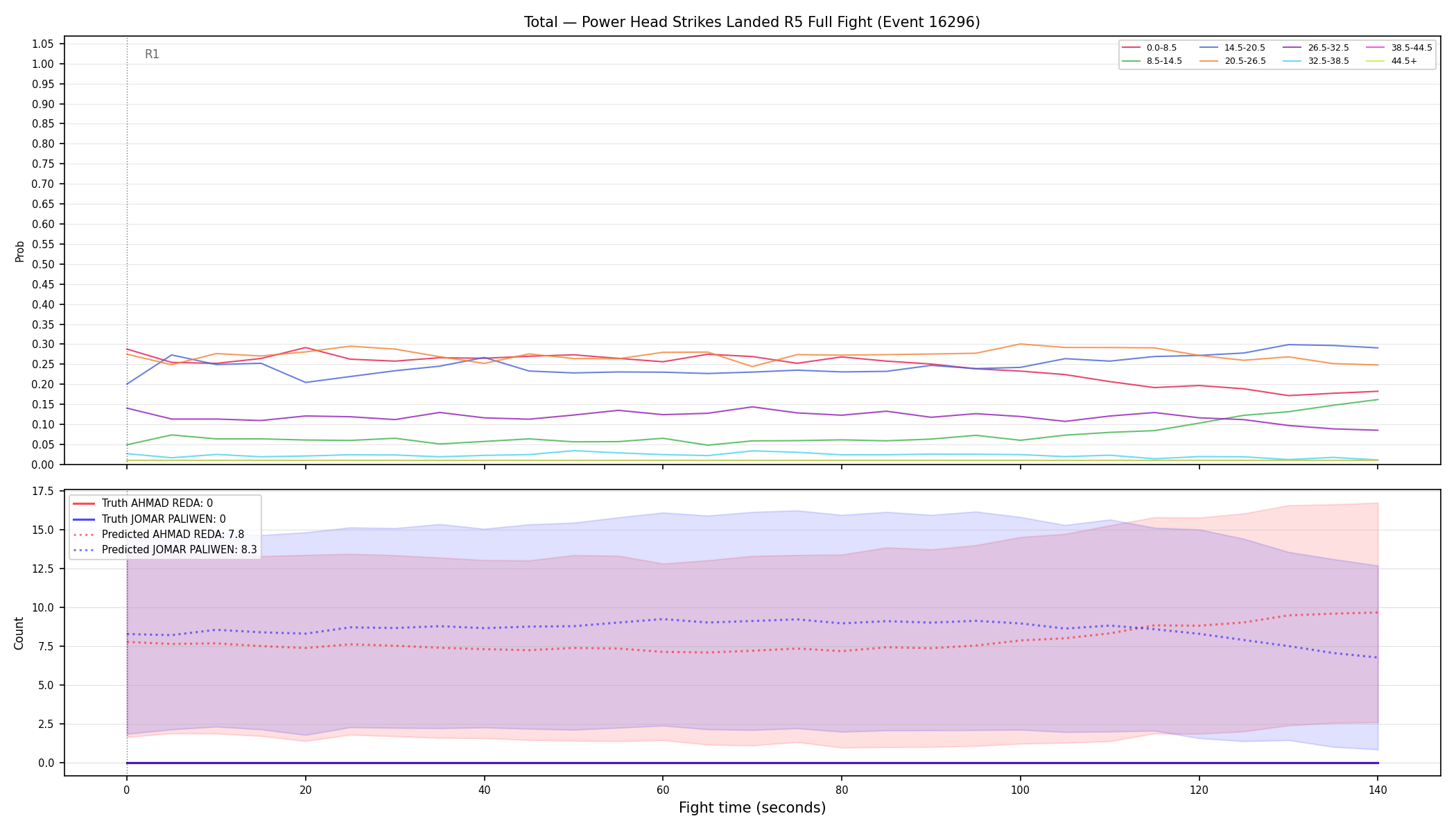Click the chart title mentioning Event 16296
Image resolution: width=1456 pixels, height=832 pixels.
[752, 22]
